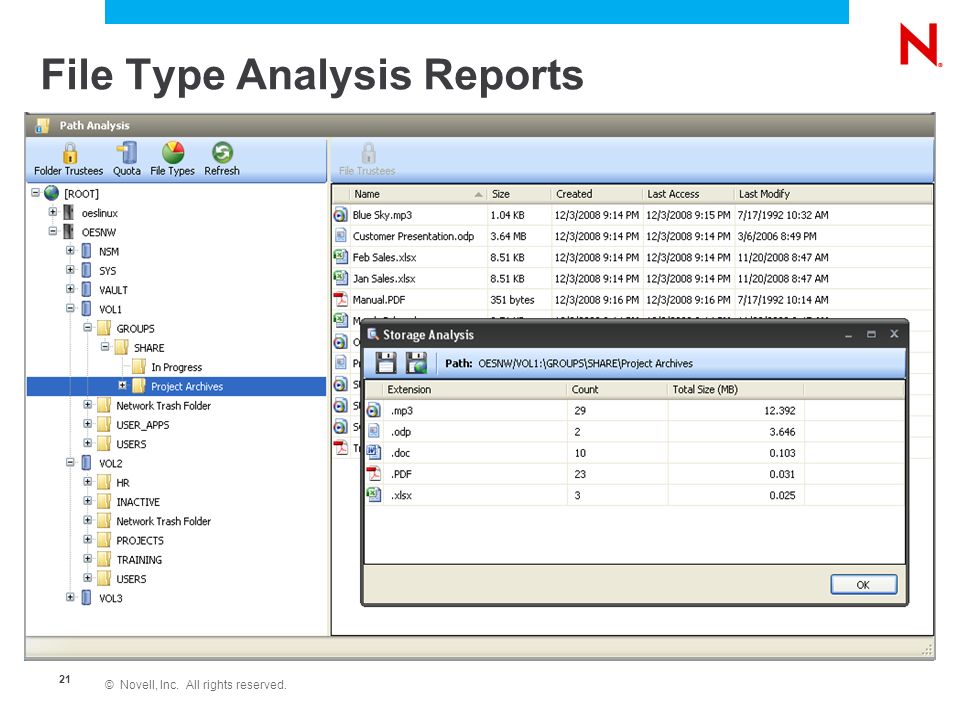Click the GROUPS folder icon
This screenshot has height=720, width=960.
104,329
